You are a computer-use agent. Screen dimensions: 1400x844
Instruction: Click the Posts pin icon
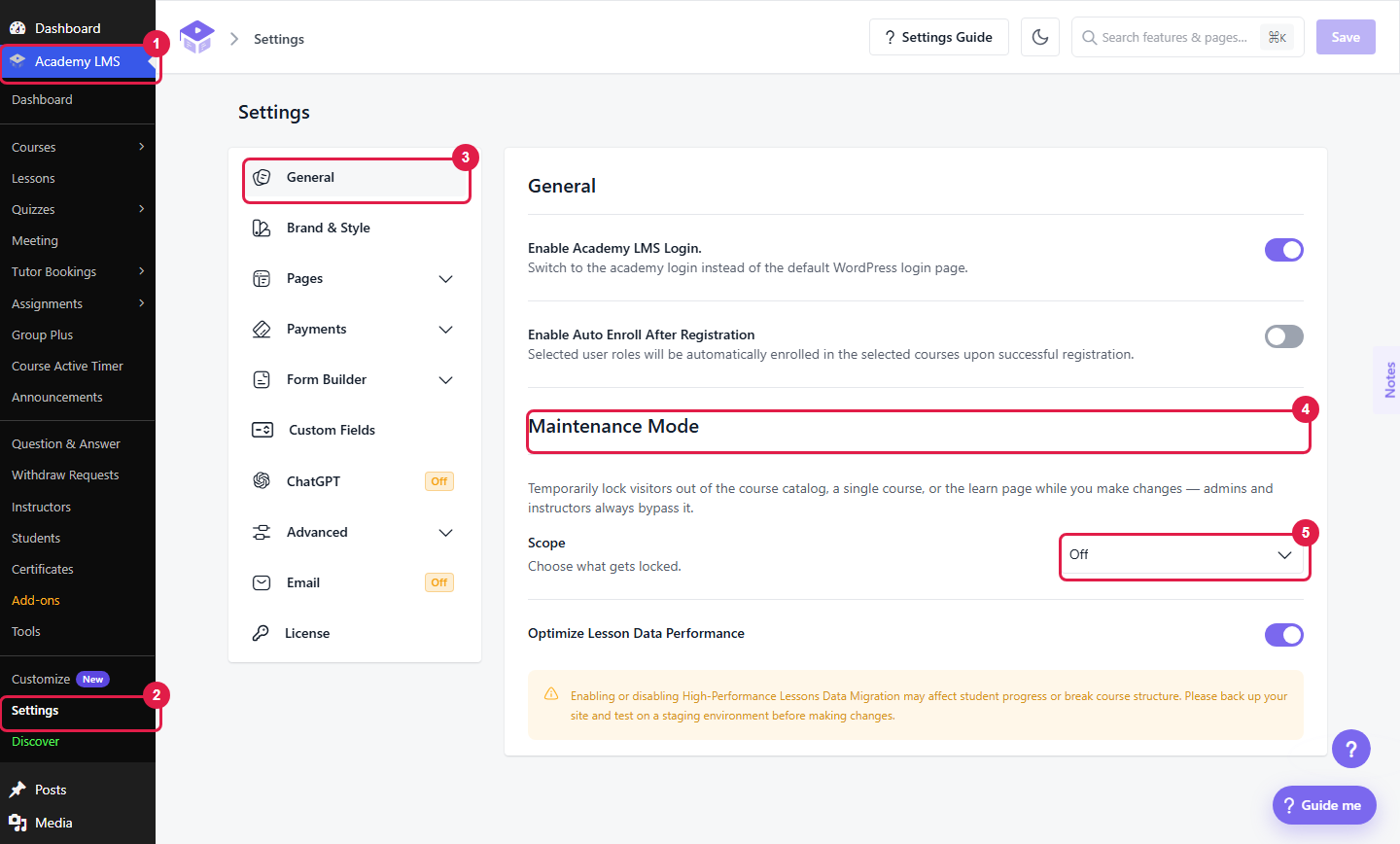[x=17, y=790]
